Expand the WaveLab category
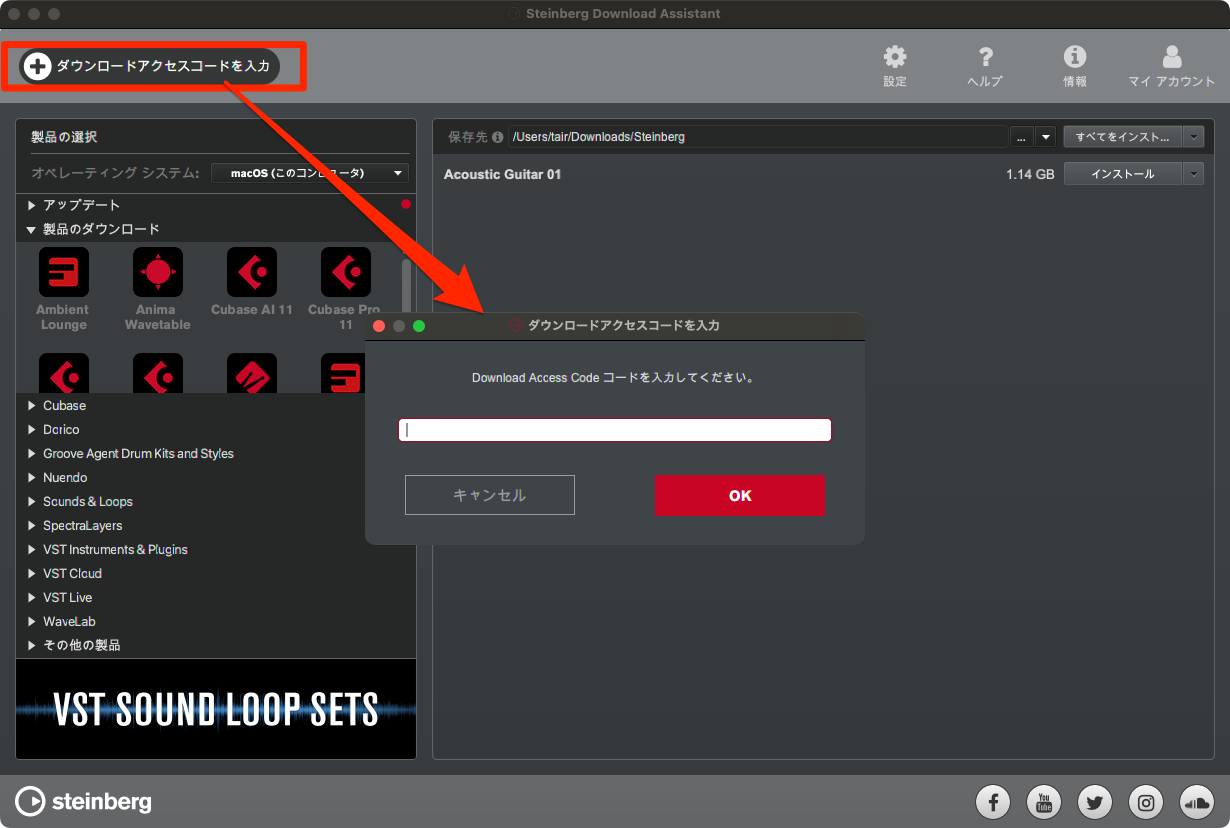The width and height of the screenshot is (1230, 828). click(32, 622)
